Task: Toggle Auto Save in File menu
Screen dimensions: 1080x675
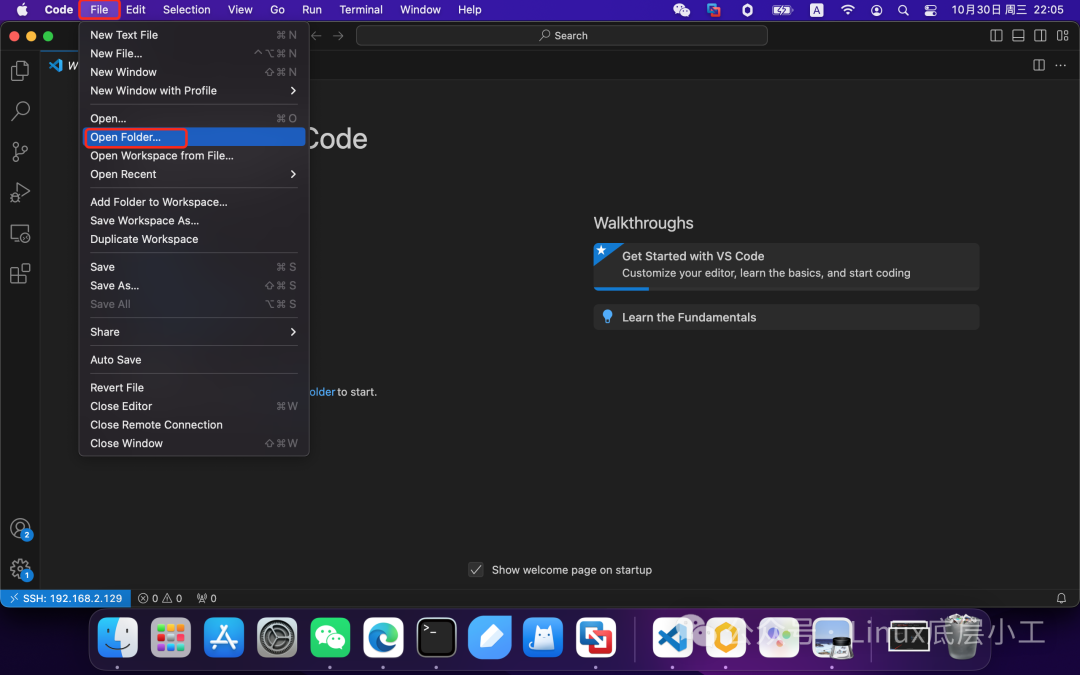Action: pos(194,360)
